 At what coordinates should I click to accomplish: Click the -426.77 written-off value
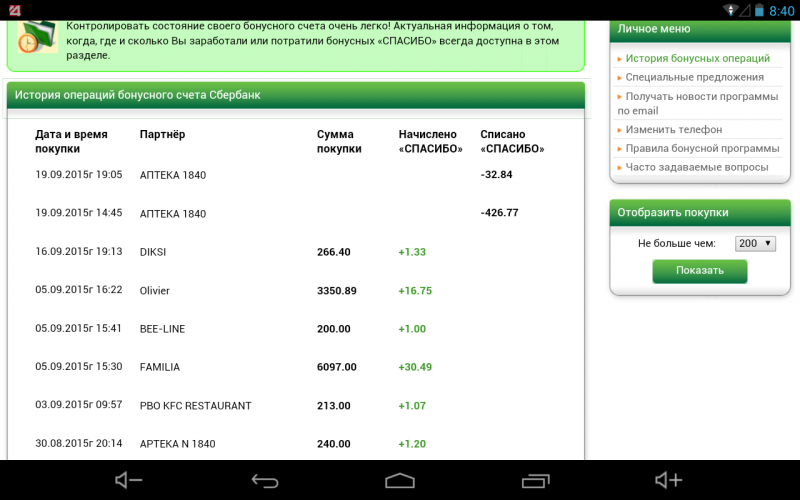point(499,213)
